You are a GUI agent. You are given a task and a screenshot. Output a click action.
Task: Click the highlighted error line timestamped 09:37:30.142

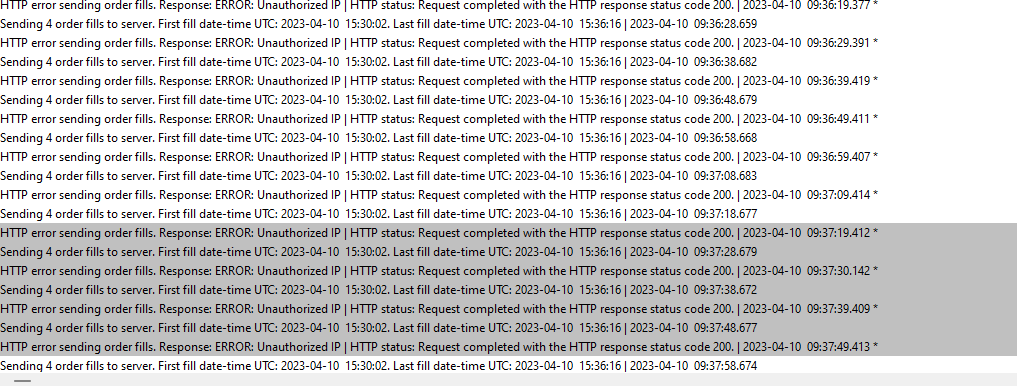[508, 271]
